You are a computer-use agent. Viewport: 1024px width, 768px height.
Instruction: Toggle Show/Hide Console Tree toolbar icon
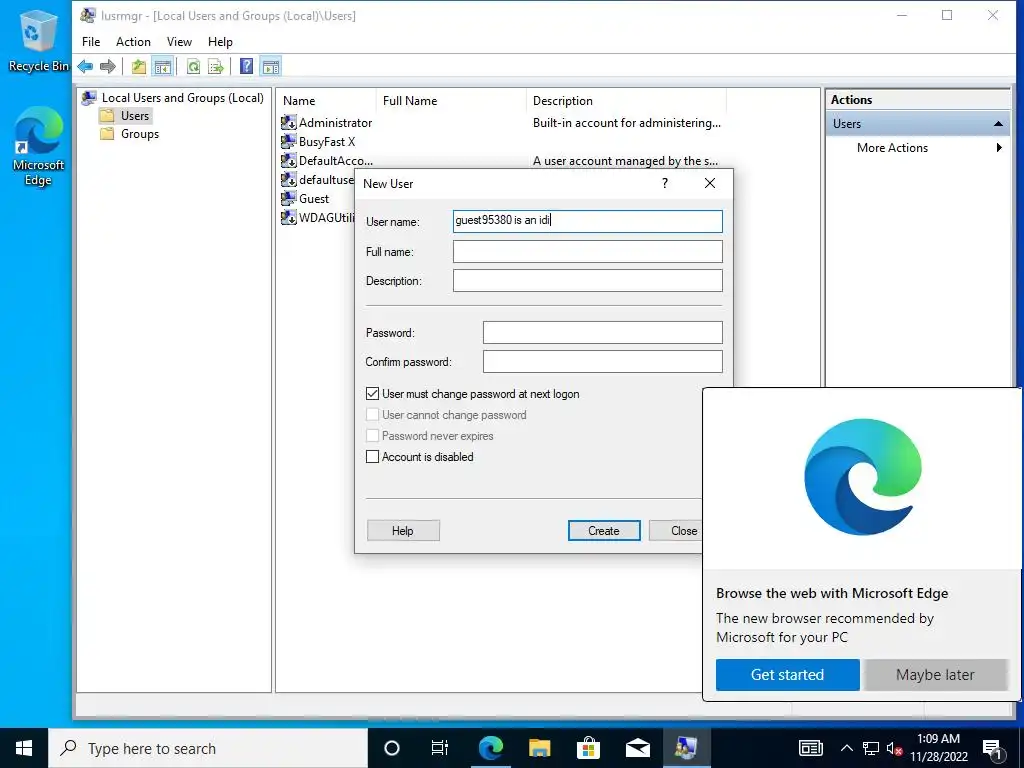coord(163,66)
